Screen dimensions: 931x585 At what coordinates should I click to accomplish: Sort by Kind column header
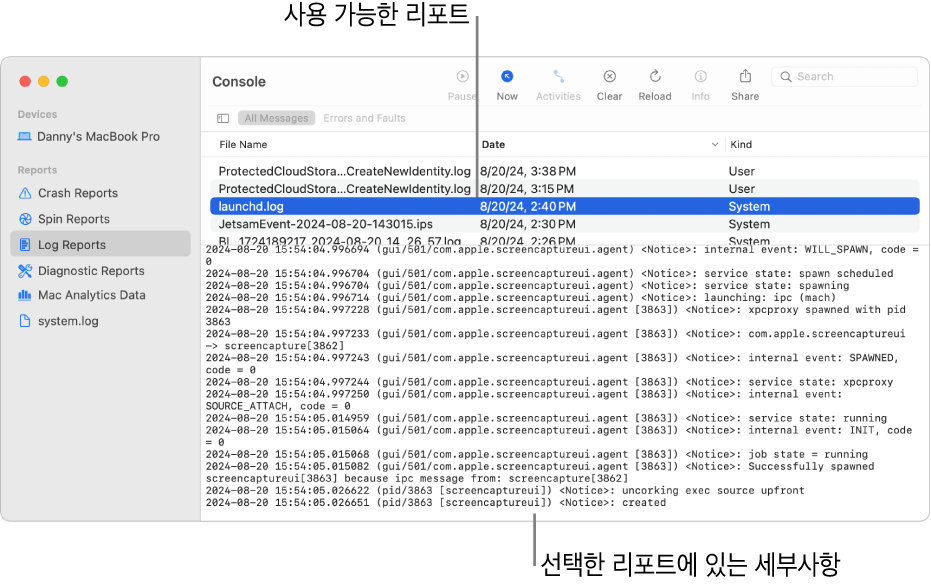click(x=741, y=144)
